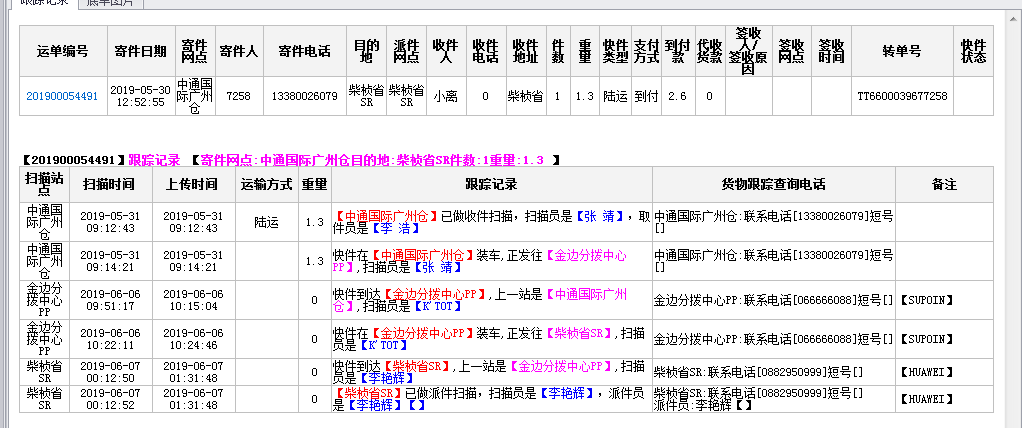Select transfer number TT6600039677258
The width and height of the screenshot is (1022, 428).
pos(902,96)
